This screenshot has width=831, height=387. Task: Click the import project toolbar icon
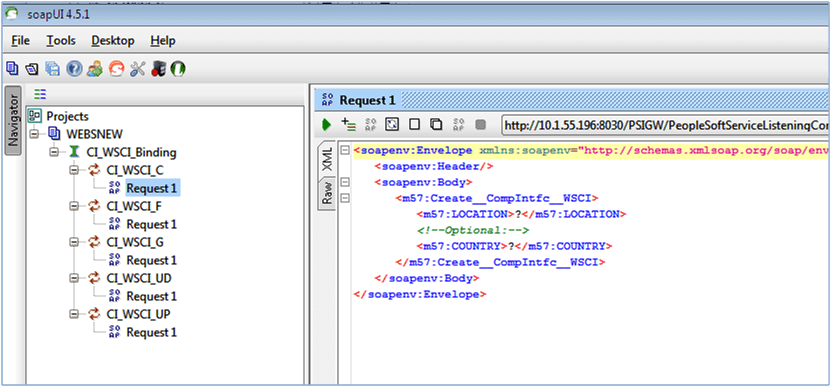coord(32,69)
